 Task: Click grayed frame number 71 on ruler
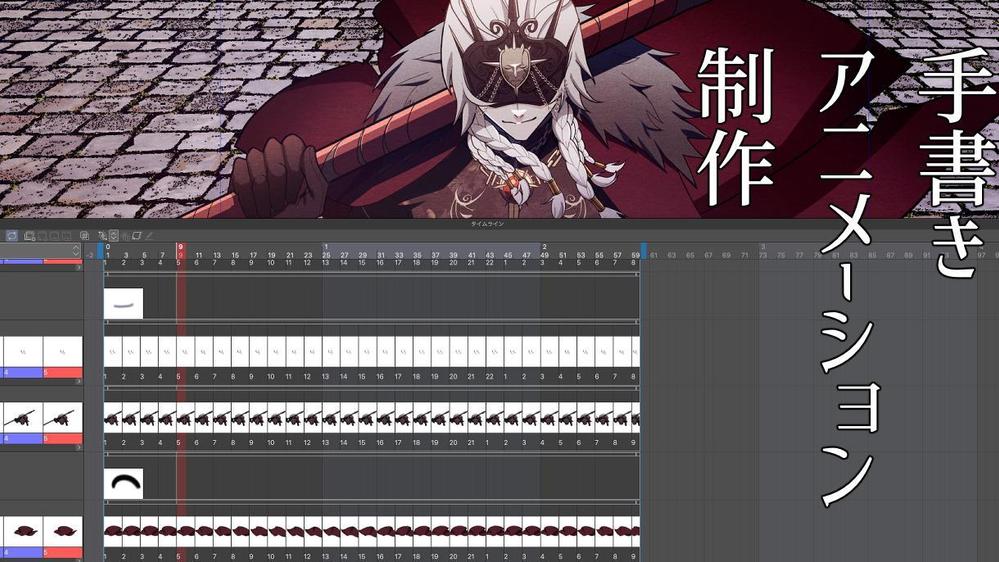tap(745, 255)
